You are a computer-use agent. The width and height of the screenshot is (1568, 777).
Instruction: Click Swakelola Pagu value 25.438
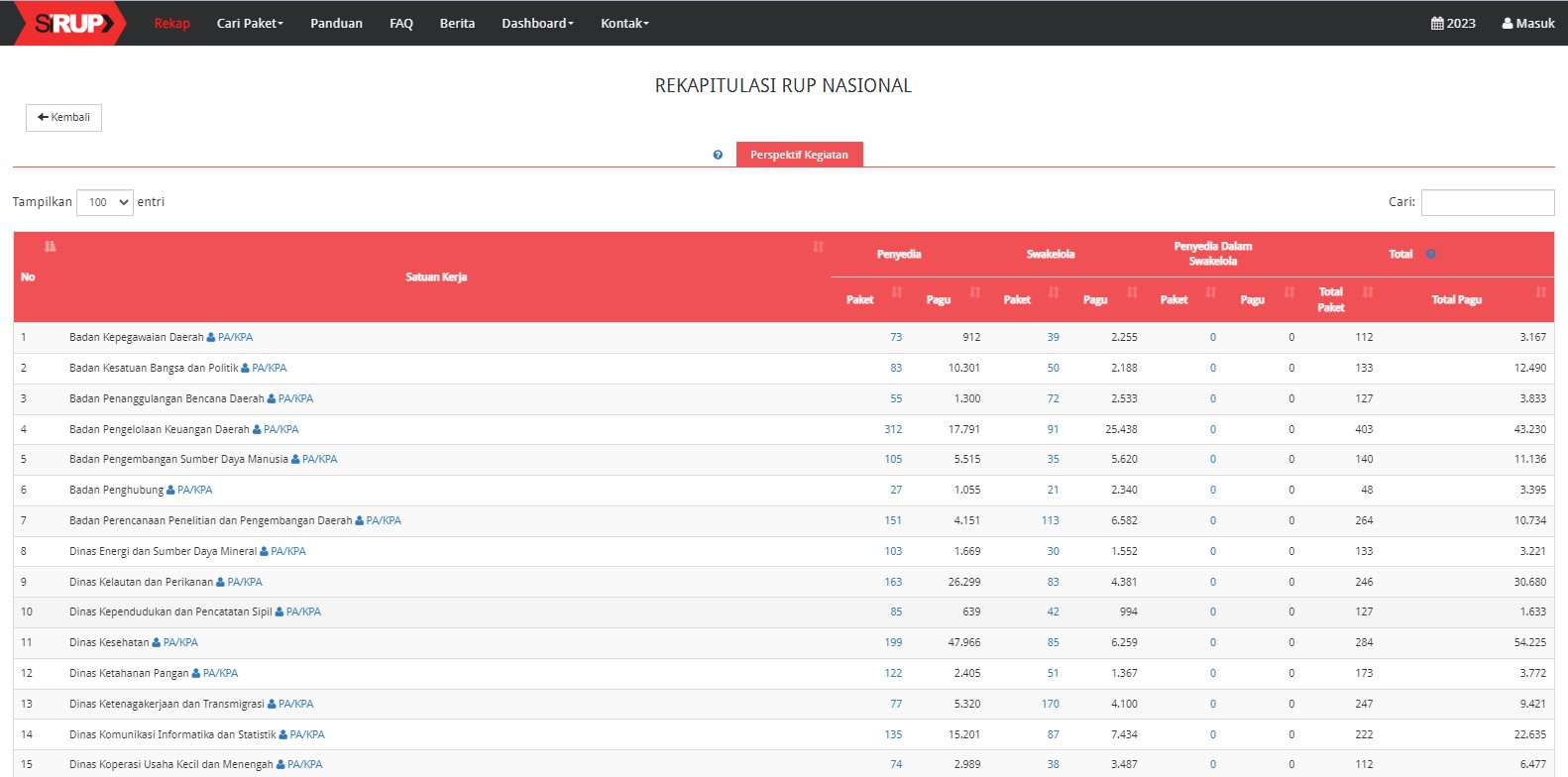(x=1121, y=429)
